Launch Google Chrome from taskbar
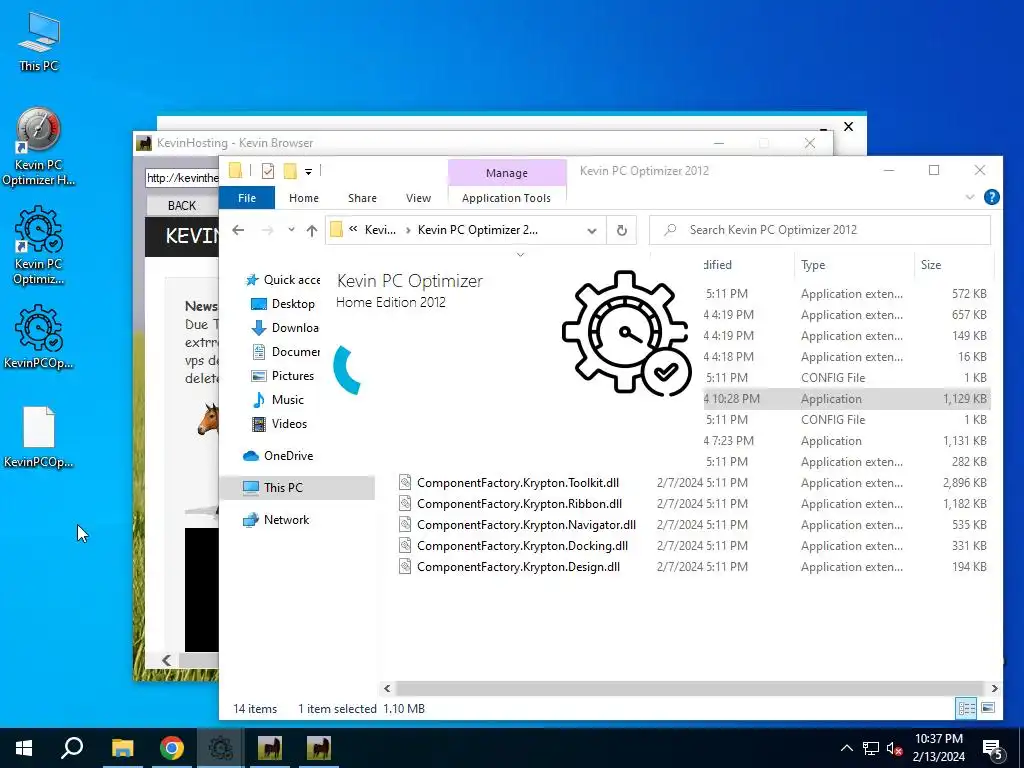Image resolution: width=1024 pixels, height=768 pixels. [x=172, y=747]
